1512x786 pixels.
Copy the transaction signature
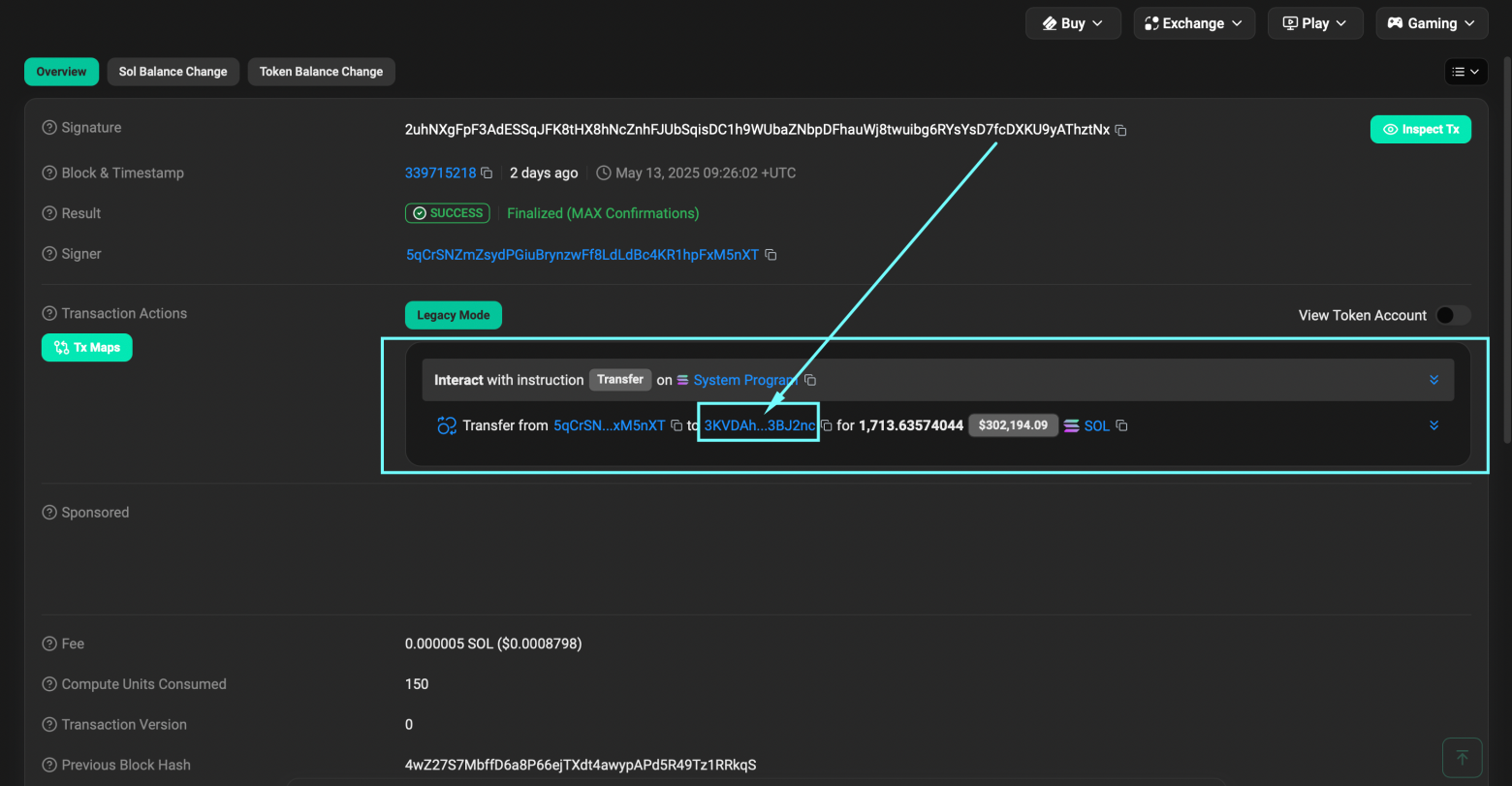pos(1120,130)
